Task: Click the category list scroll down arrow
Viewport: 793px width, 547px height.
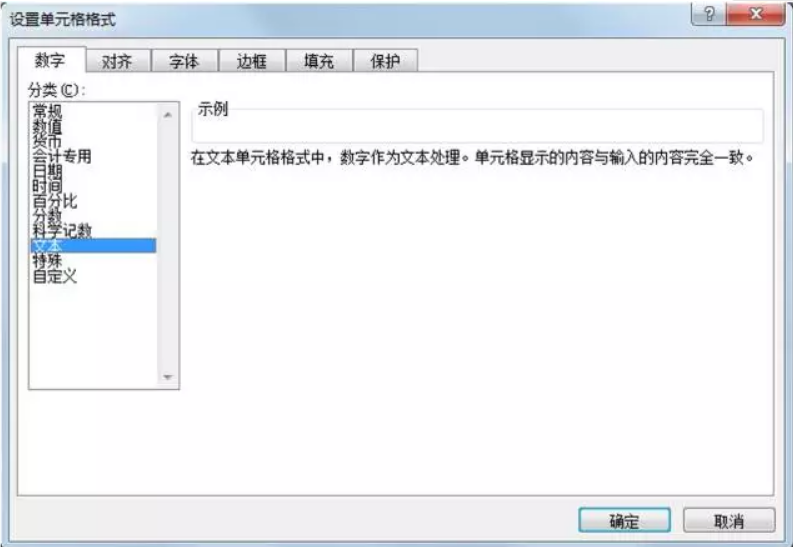Action: [x=168, y=377]
